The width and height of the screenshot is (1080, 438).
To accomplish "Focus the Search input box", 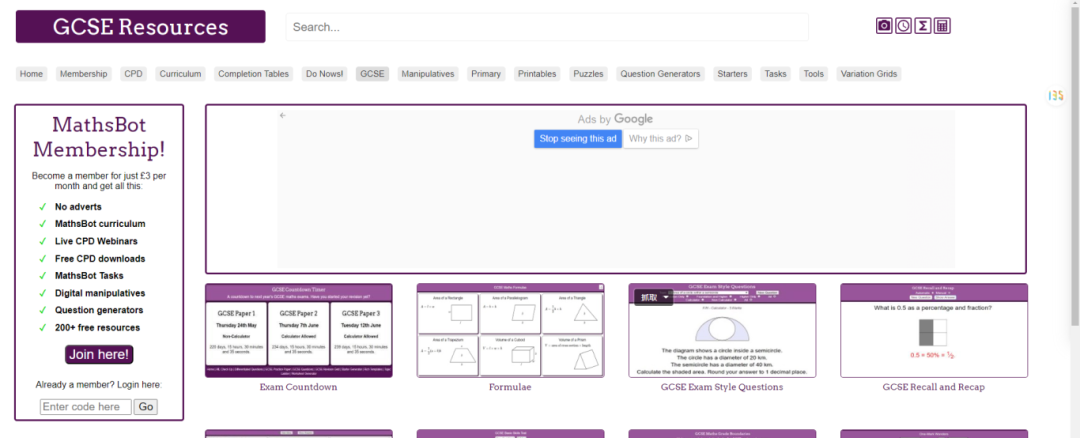I will (x=547, y=28).
